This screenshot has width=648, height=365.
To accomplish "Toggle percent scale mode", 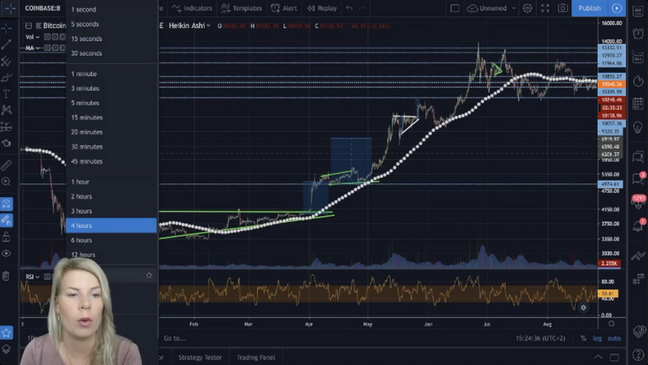I will coord(583,338).
